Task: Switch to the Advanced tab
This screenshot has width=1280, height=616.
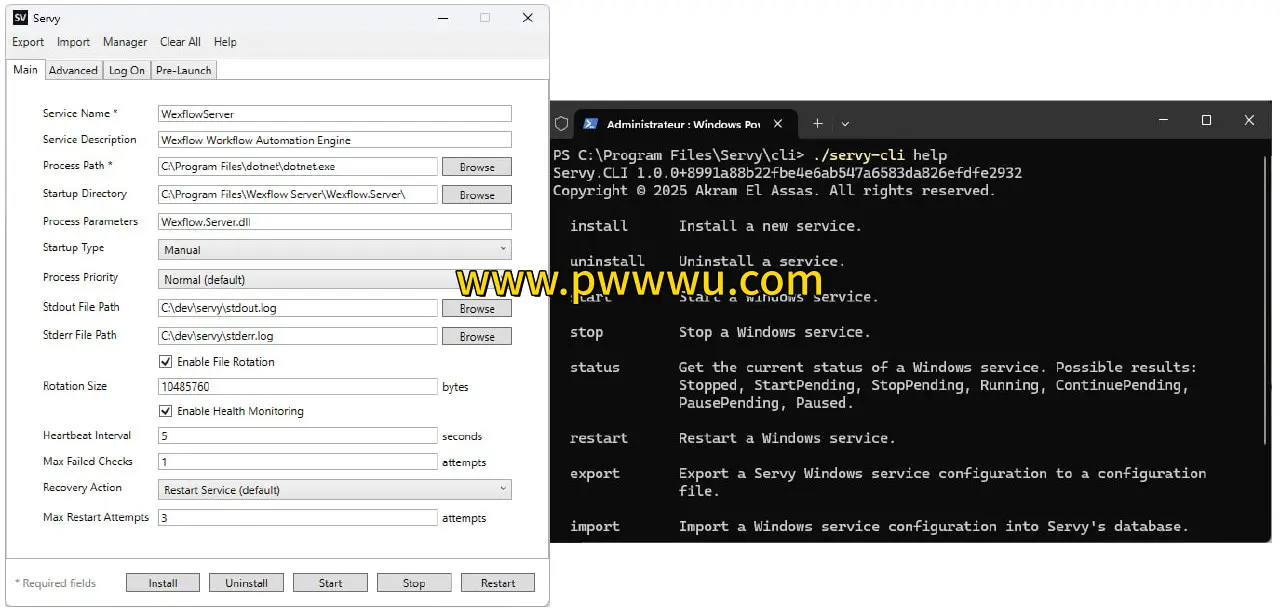Action: click(x=73, y=70)
